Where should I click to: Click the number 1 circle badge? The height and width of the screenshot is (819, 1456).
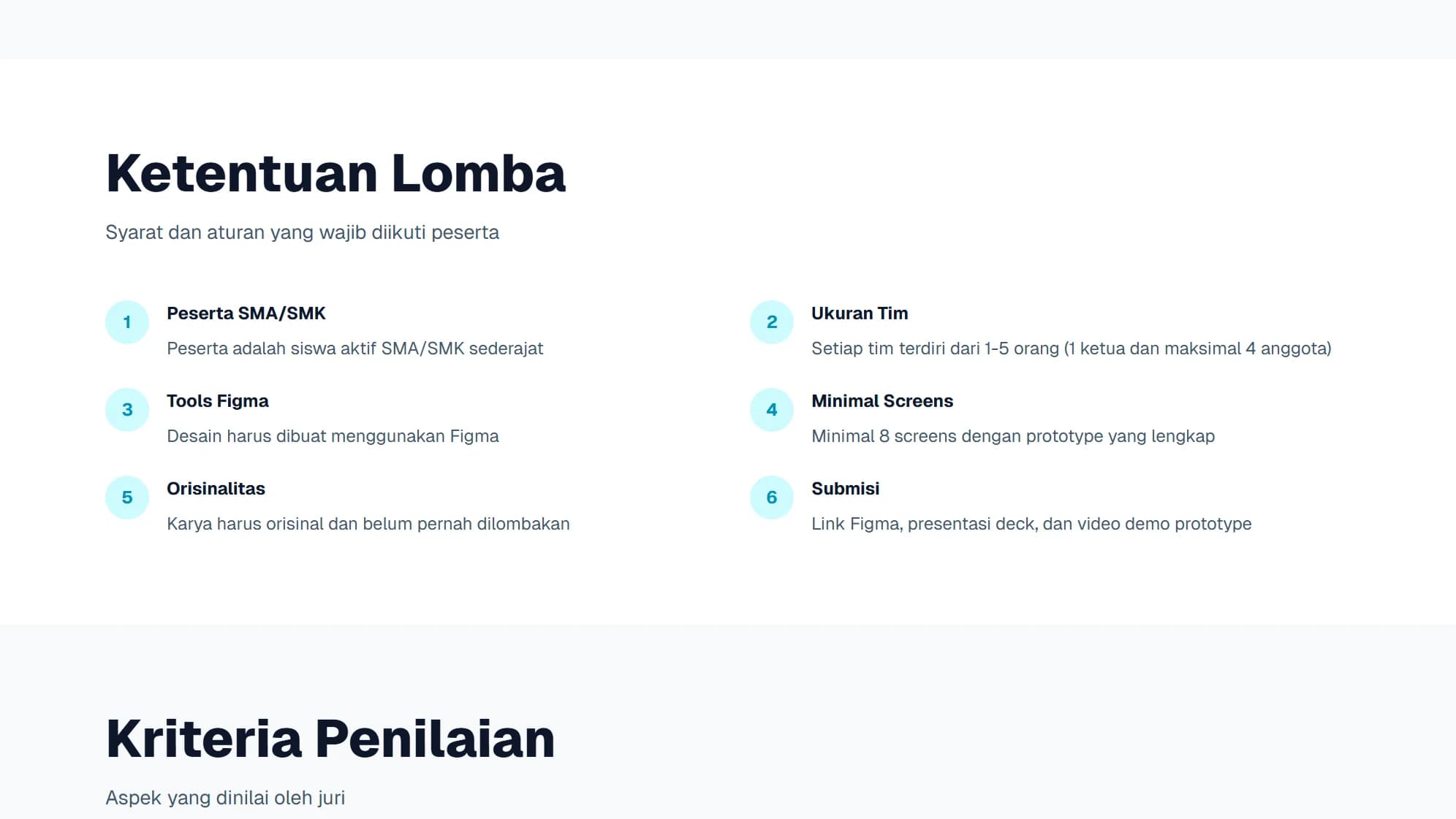click(127, 322)
